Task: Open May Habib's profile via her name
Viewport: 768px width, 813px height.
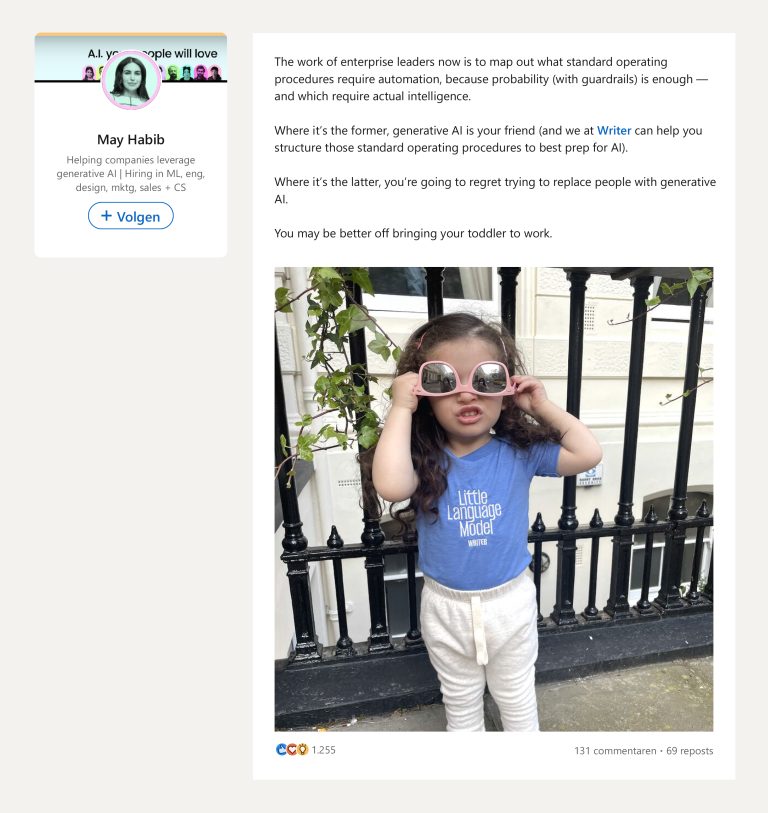Action: (x=131, y=139)
